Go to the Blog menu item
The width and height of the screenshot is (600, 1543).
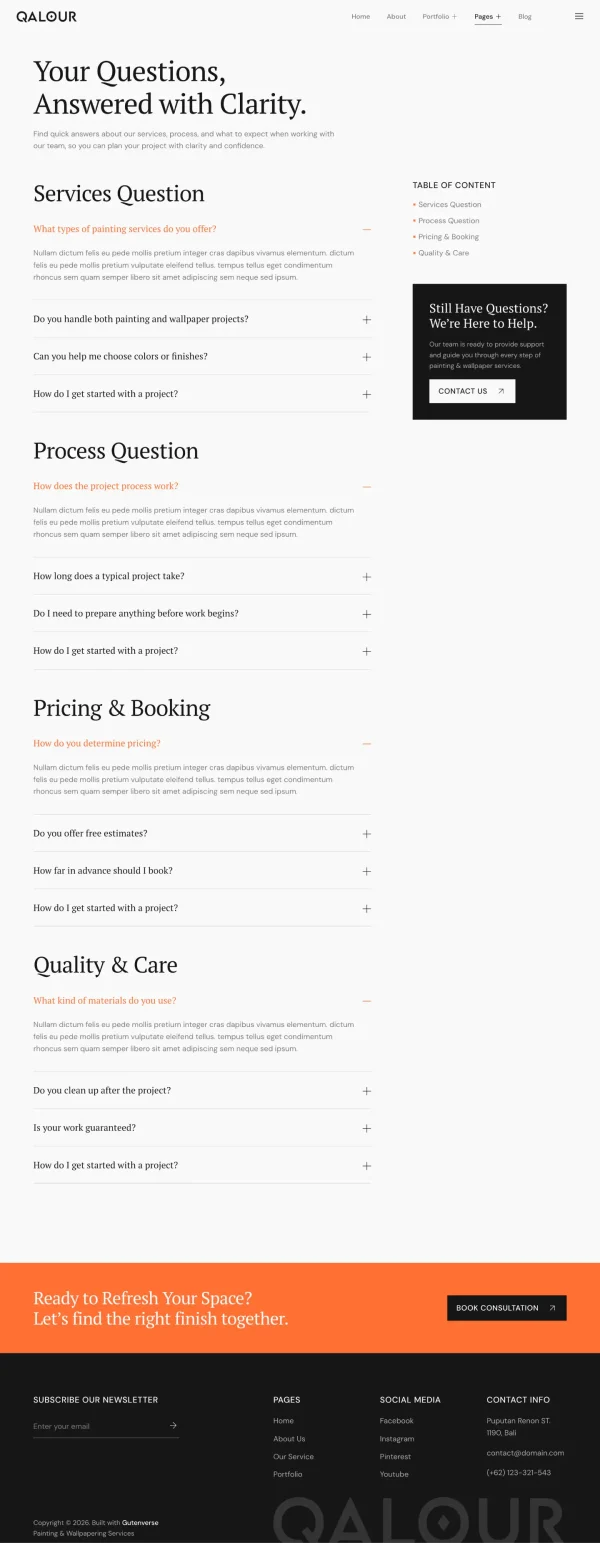pyautogui.click(x=525, y=17)
